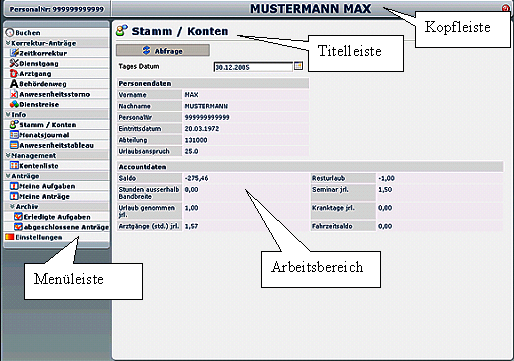Click the MUSTERMANN MAX header name
The width and height of the screenshot is (514, 361).
pyautogui.click(x=311, y=9)
